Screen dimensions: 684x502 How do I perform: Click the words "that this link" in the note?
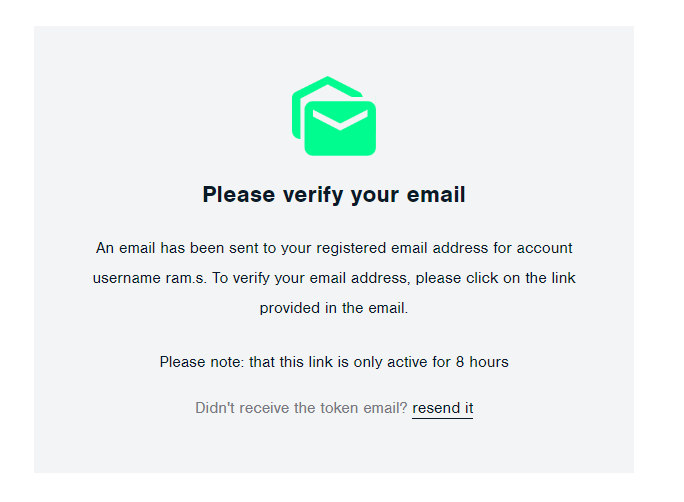click(x=291, y=362)
